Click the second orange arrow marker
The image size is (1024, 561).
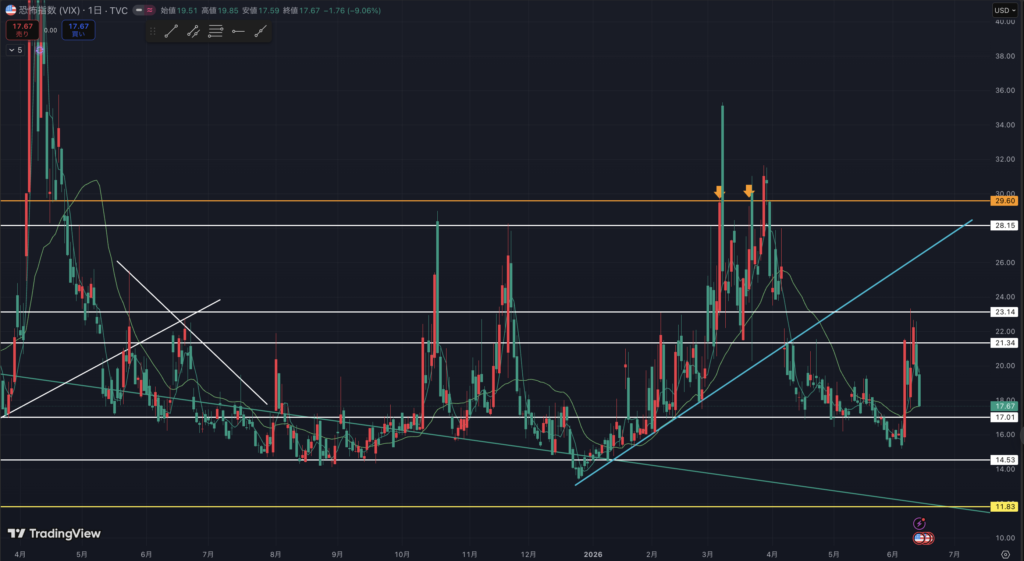pos(748,191)
